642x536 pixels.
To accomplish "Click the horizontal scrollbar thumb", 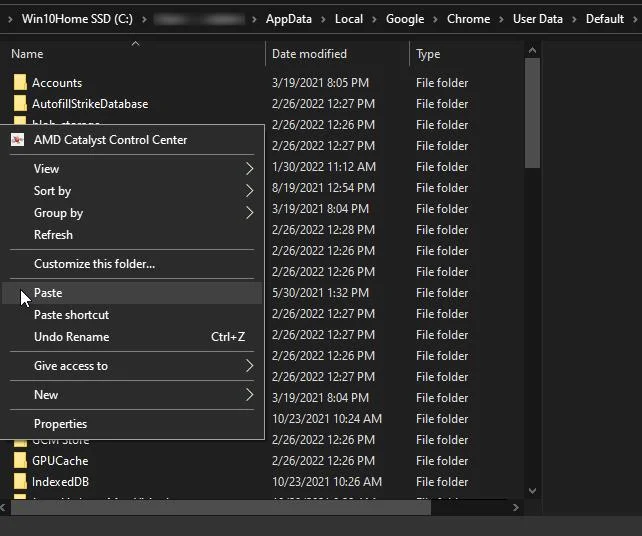I will point(221,508).
